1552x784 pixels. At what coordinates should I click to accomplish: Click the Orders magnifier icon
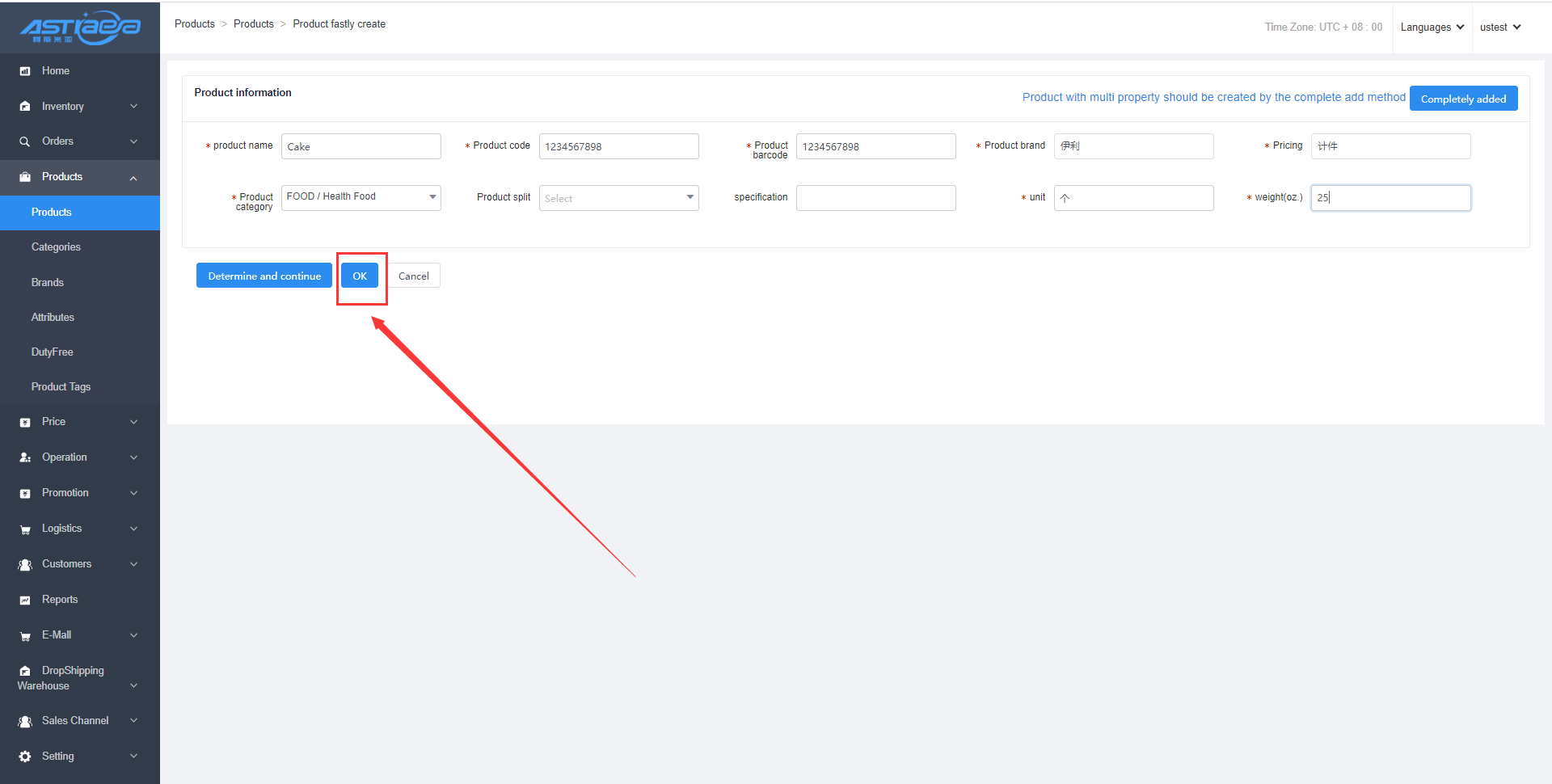pyautogui.click(x=25, y=141)
